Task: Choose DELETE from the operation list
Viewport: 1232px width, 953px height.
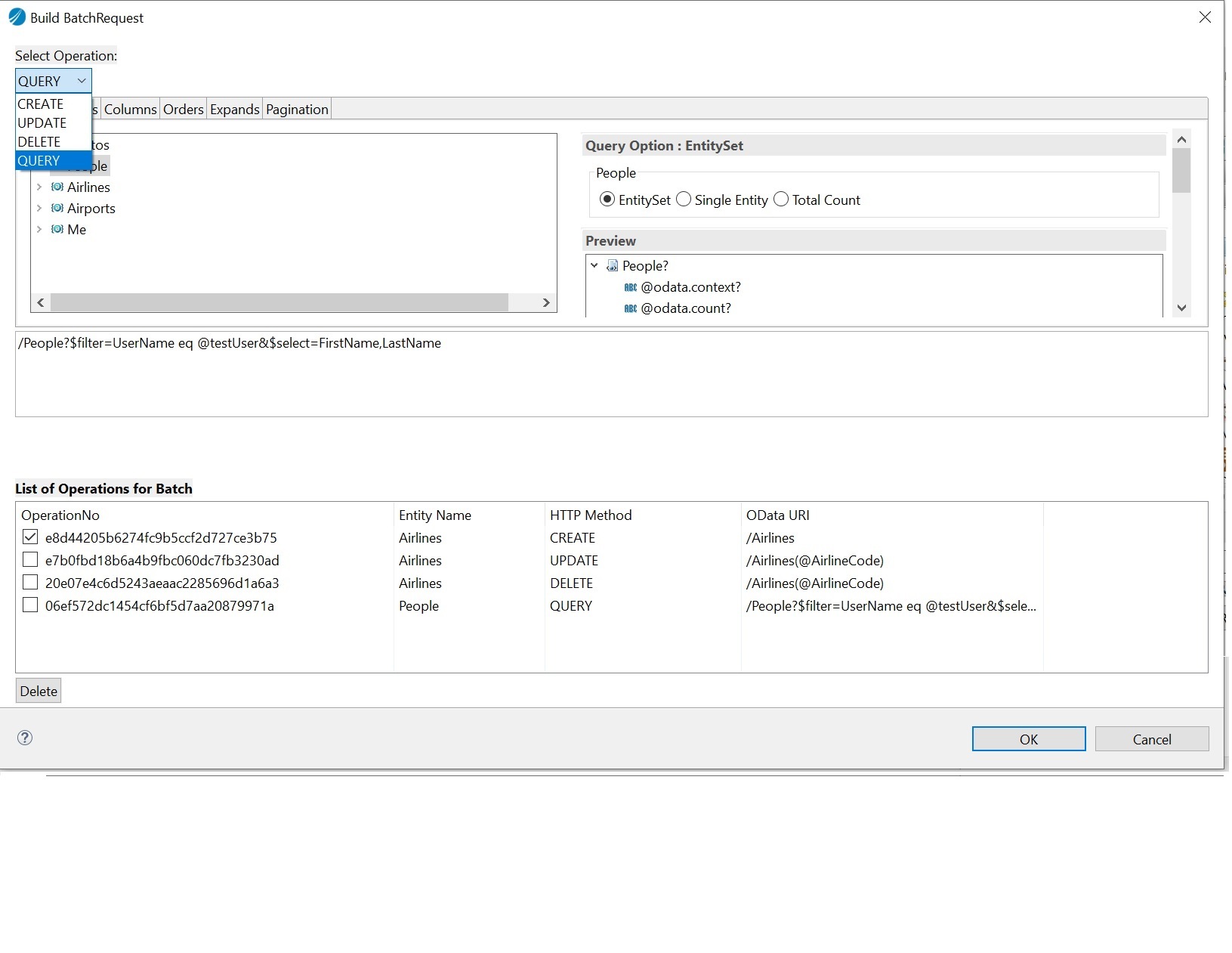Action: [53, 142]
